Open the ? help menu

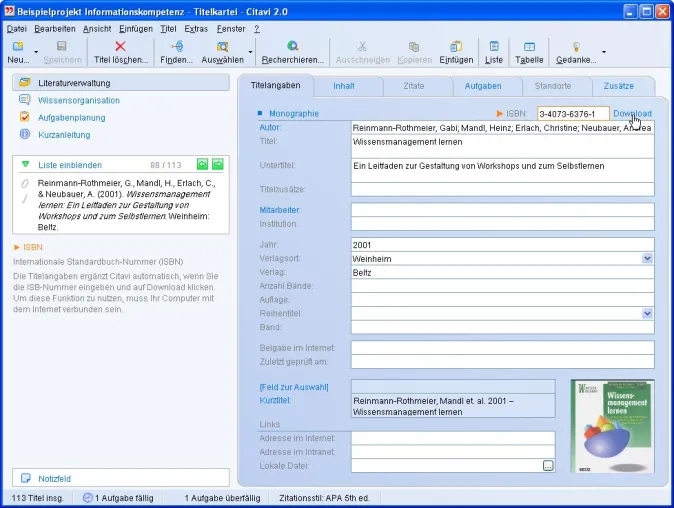(x=257, y=29)
